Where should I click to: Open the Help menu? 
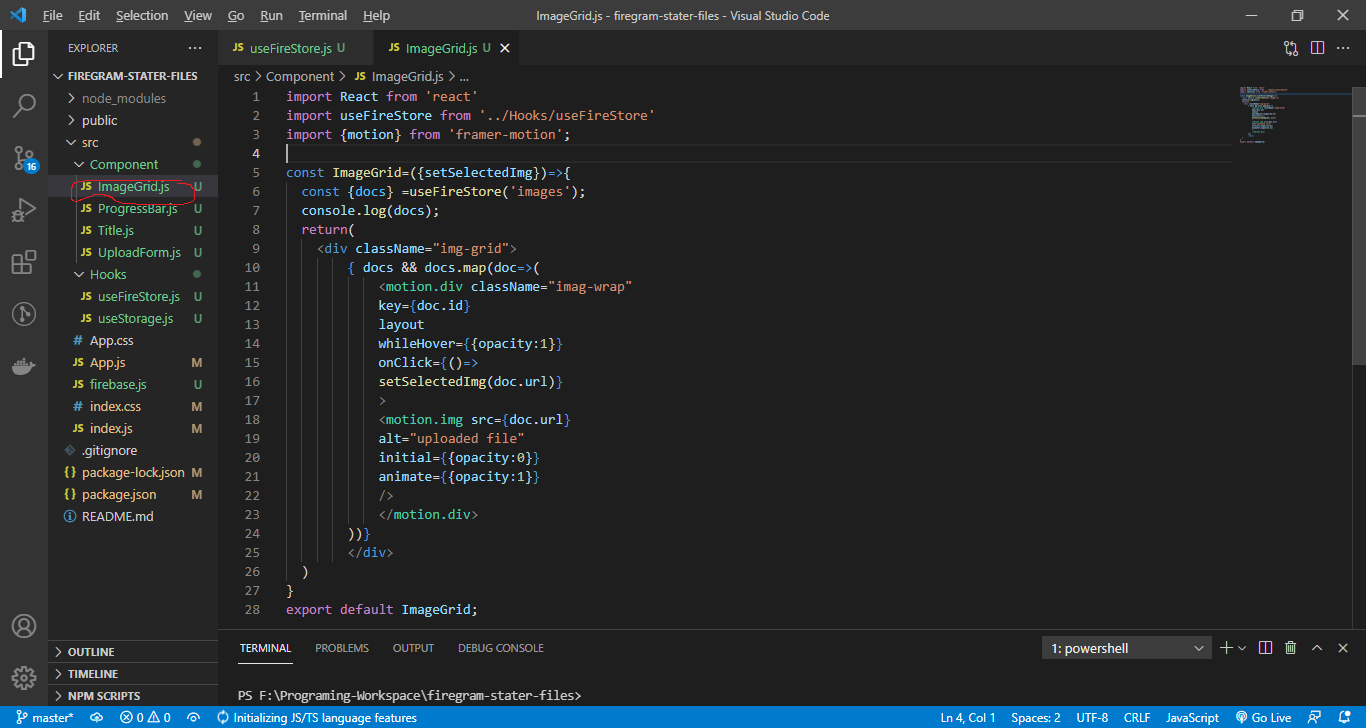(377, 16)
